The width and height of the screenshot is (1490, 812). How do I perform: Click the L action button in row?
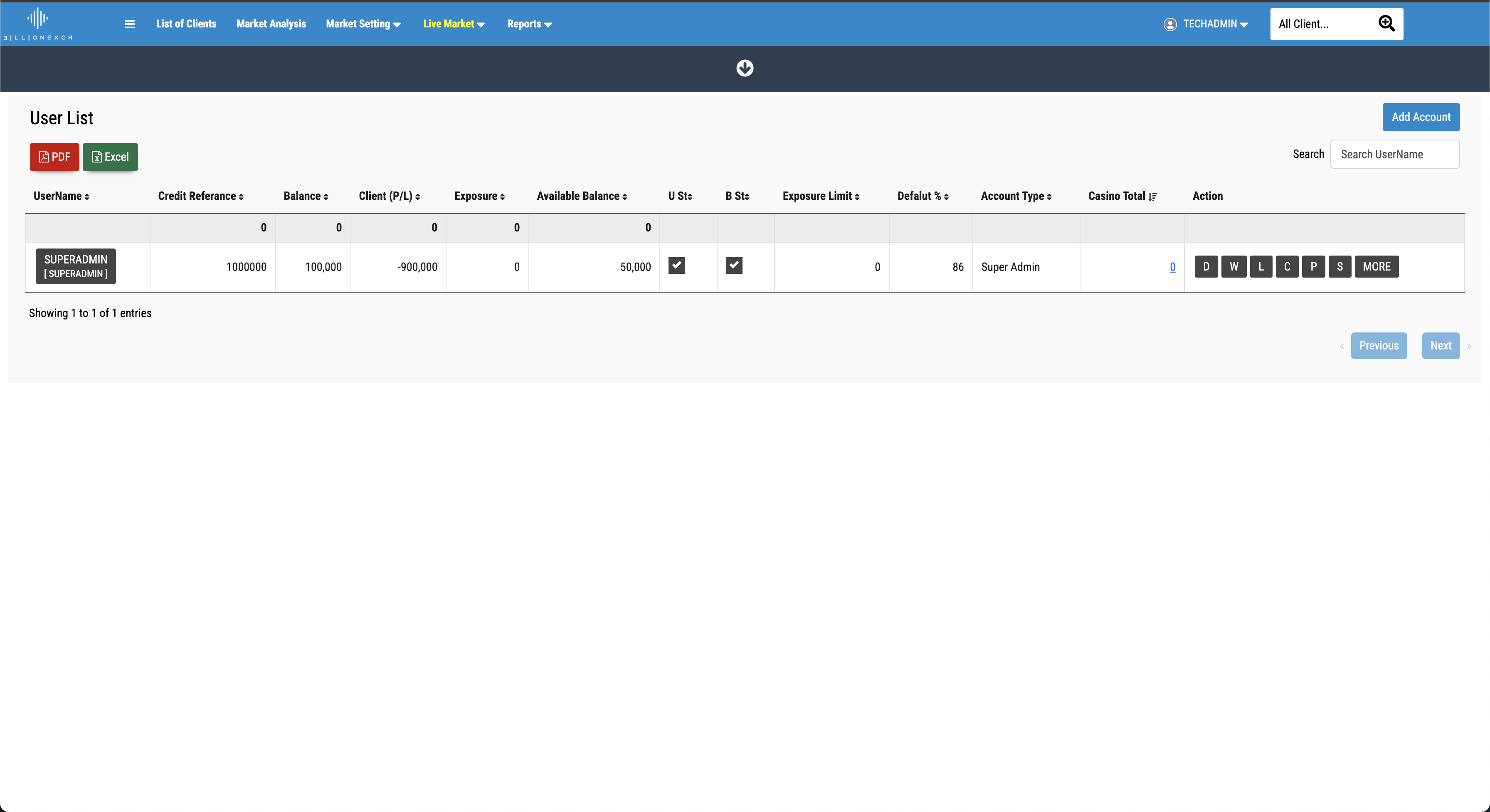point(1261,267)
